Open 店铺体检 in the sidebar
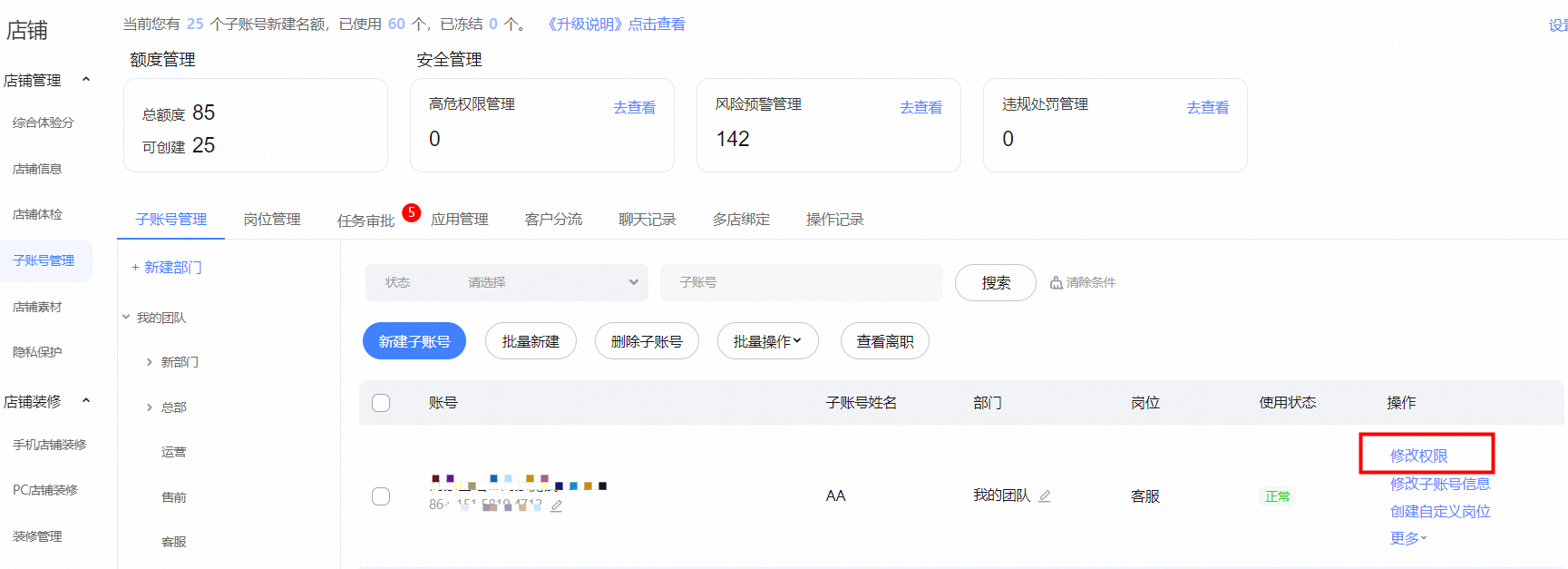The image size is (1568, 569). [37, 214]
